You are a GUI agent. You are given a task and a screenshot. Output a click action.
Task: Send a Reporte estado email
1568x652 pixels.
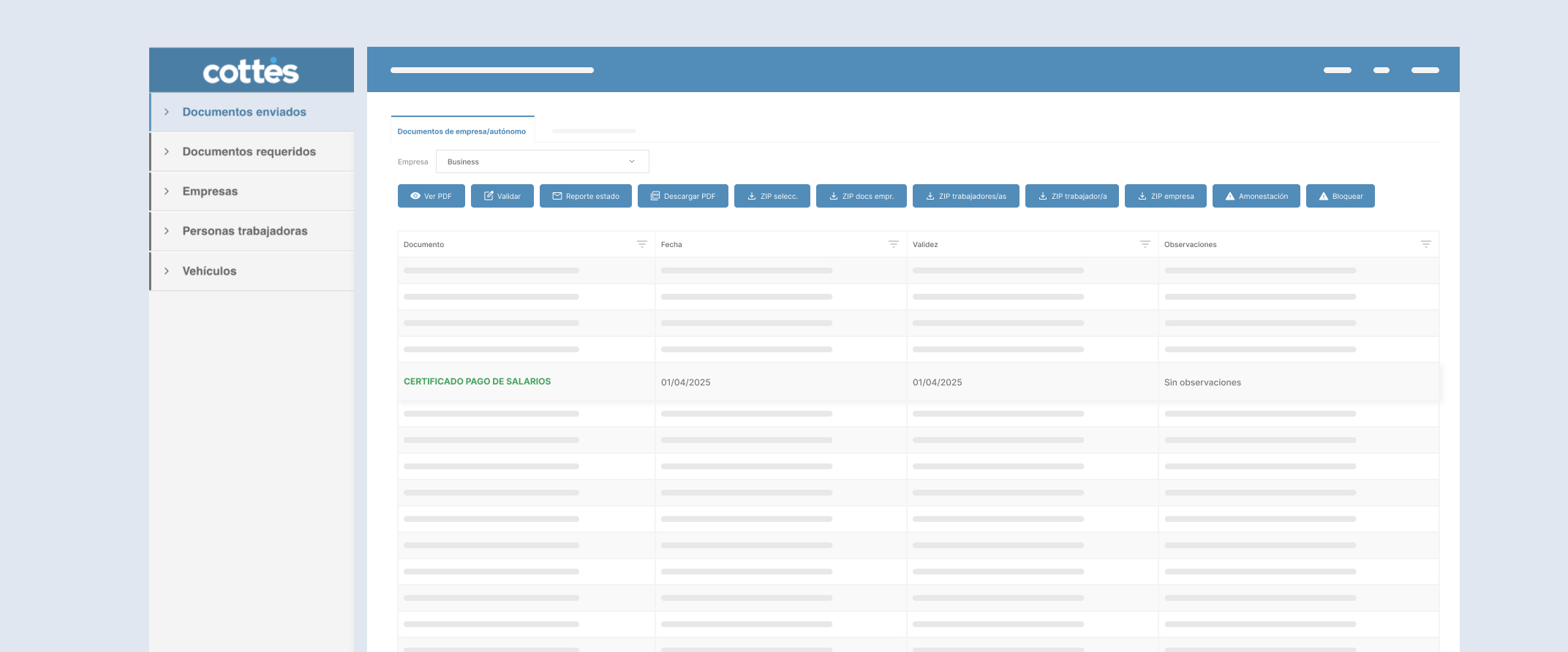tap(585, 196)
